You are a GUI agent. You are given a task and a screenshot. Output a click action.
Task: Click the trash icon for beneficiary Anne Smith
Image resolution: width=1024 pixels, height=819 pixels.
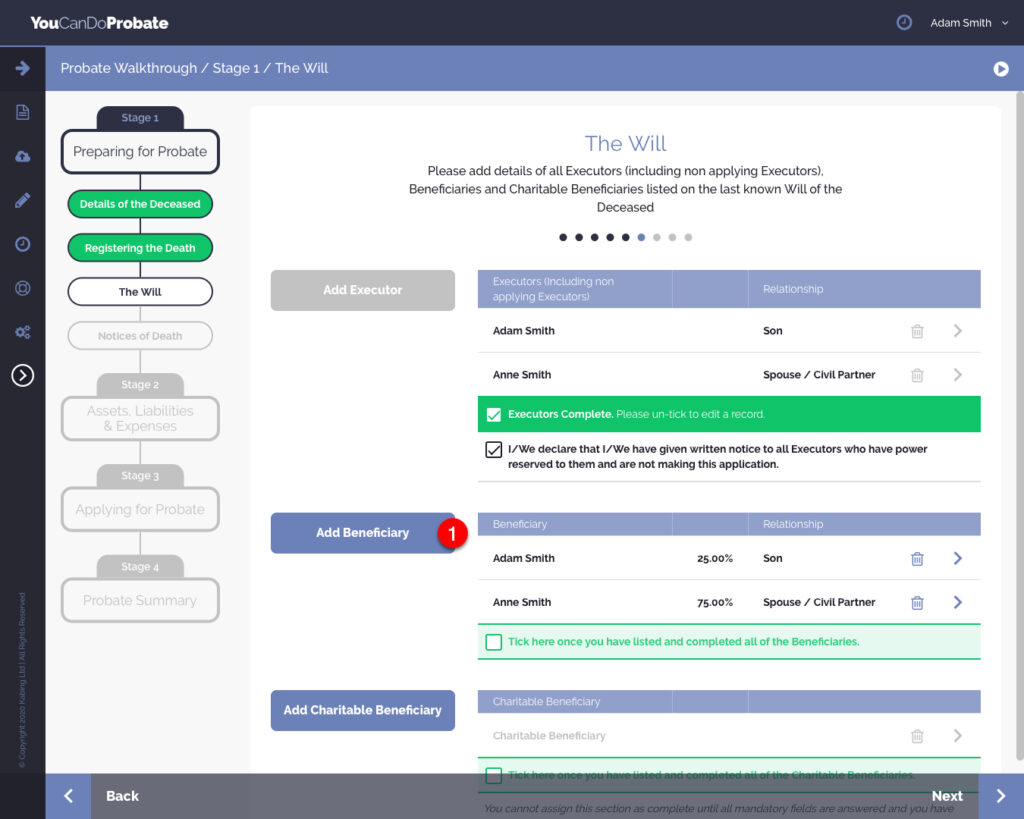point(917,603)
